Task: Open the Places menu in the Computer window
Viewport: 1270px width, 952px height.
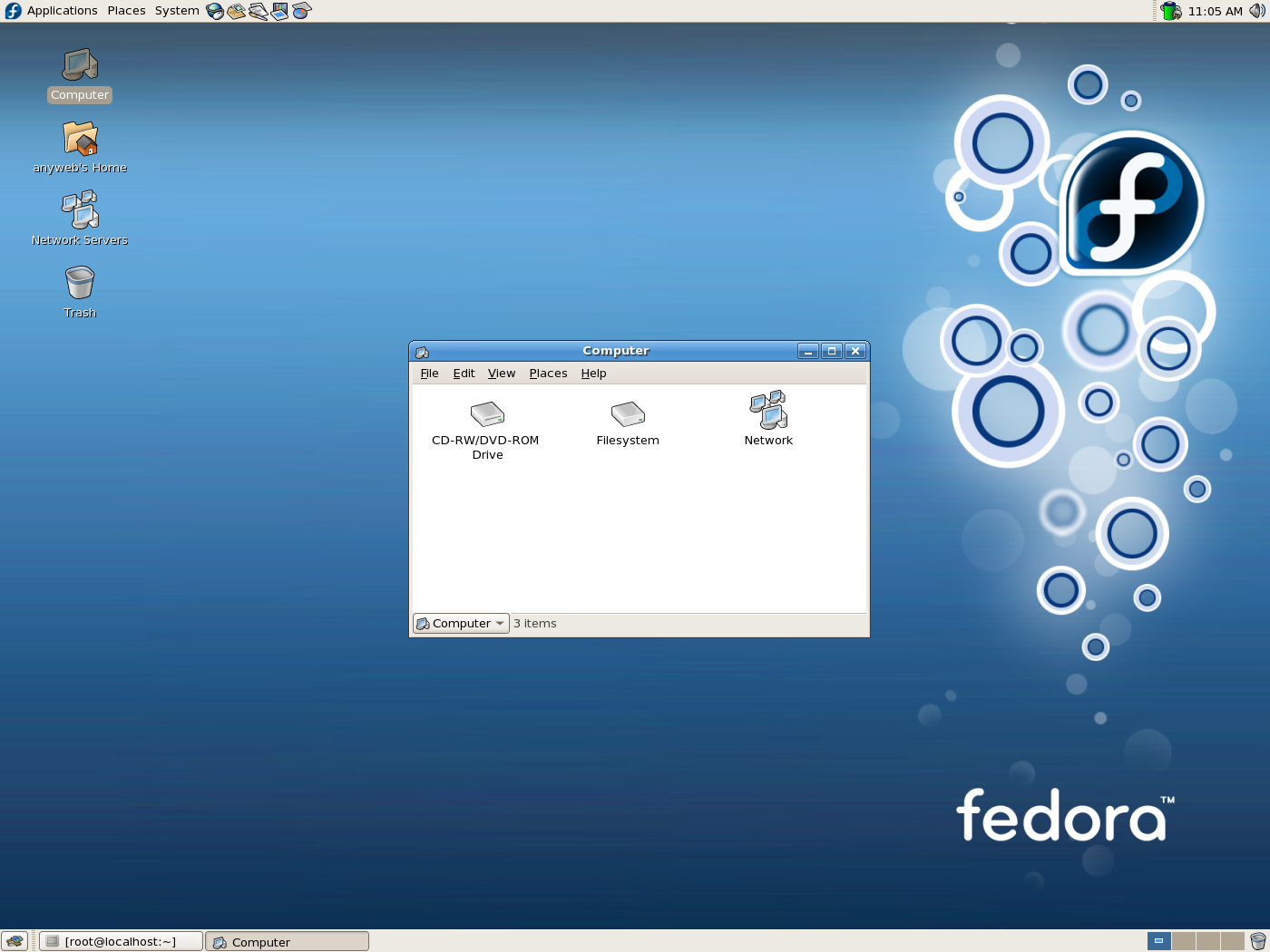Action: (548, 373)
